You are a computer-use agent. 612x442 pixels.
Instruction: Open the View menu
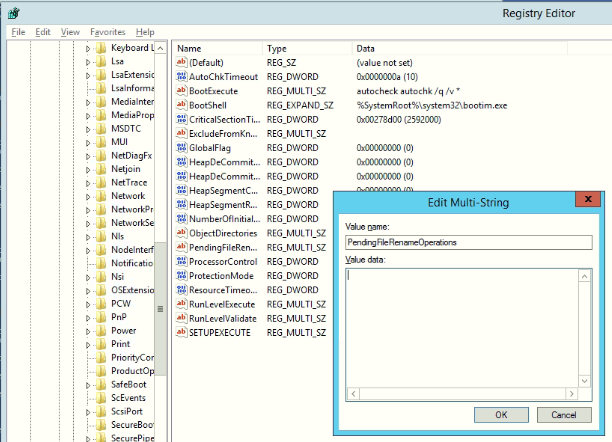click(x=70, y=32)
